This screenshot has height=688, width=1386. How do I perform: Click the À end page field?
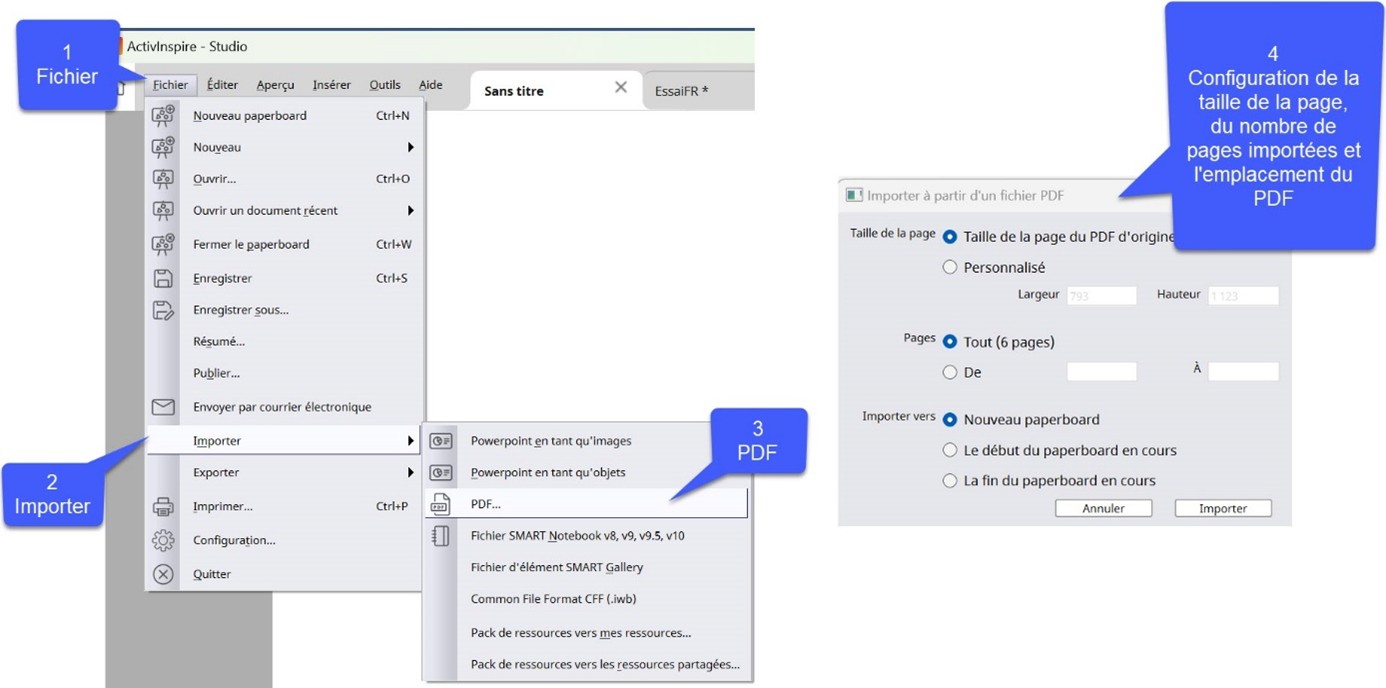pyautogui.click(x=1244, y=371)
